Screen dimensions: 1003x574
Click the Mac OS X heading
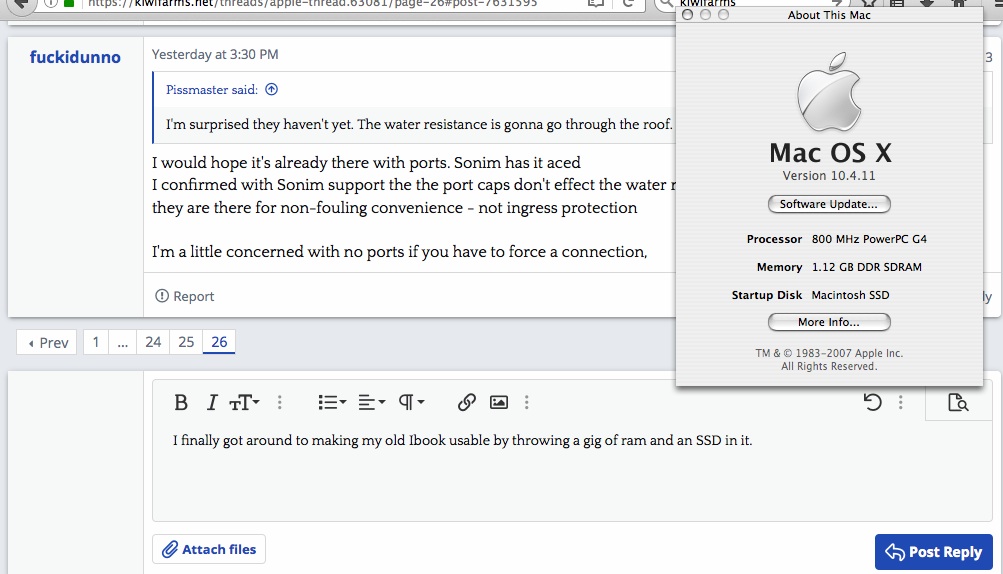830,153
